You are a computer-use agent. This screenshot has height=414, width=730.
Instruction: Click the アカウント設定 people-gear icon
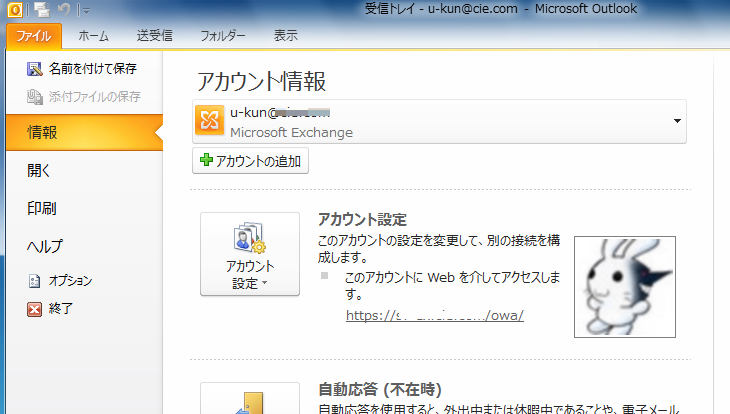(250, 238)
